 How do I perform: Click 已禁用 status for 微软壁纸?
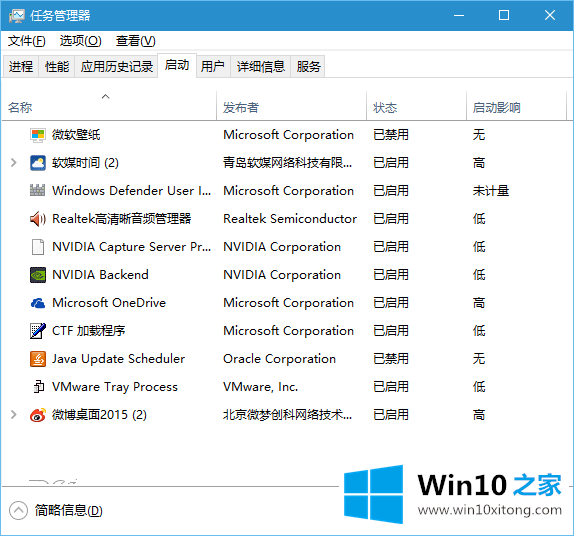click(391, 135)
